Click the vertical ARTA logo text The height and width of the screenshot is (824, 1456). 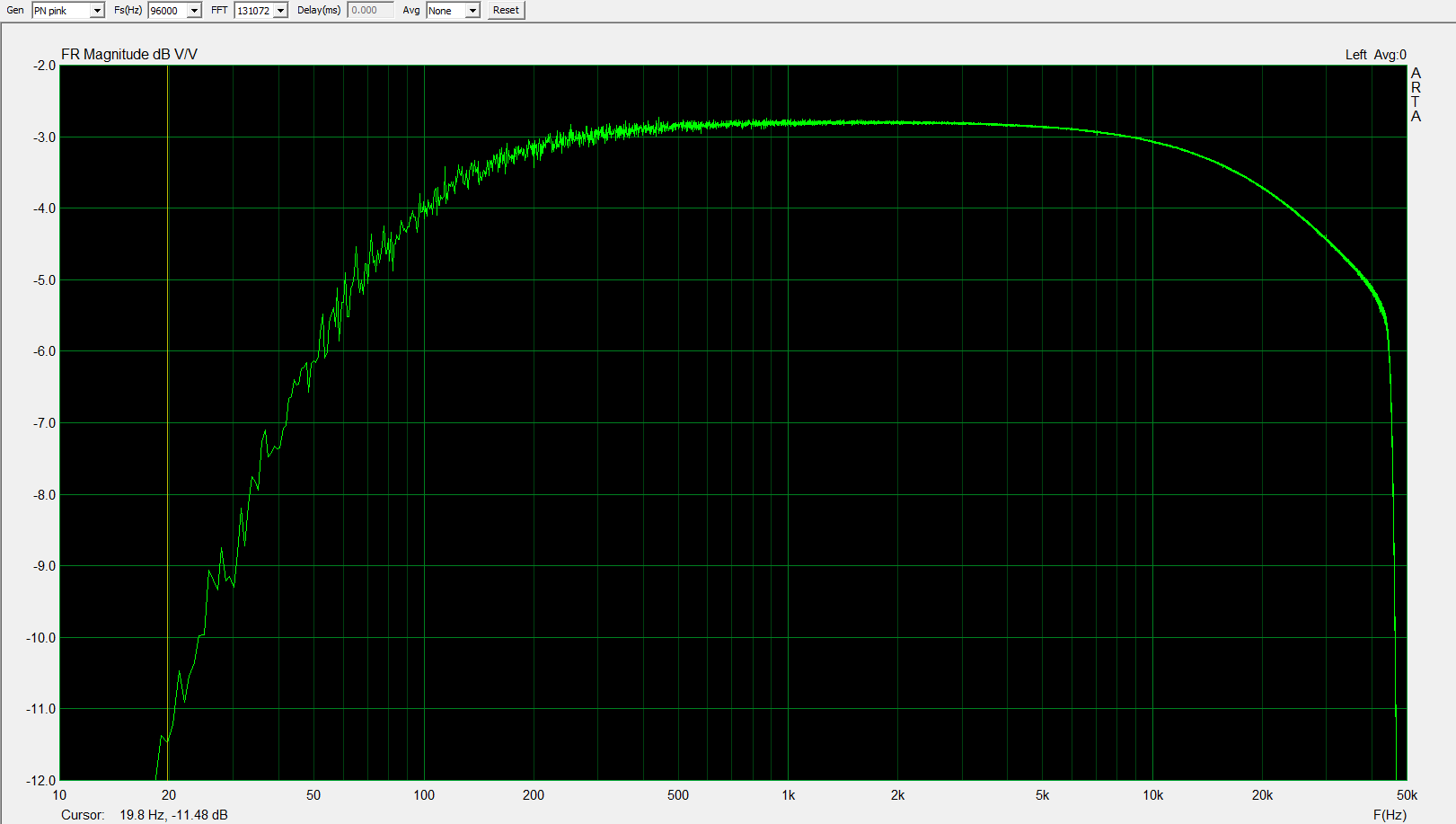pyautogui.click(x=1416, y=94)
